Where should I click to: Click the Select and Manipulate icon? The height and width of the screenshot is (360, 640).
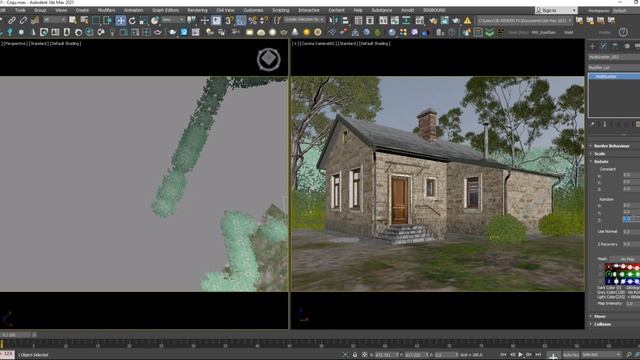pos(205,20)
